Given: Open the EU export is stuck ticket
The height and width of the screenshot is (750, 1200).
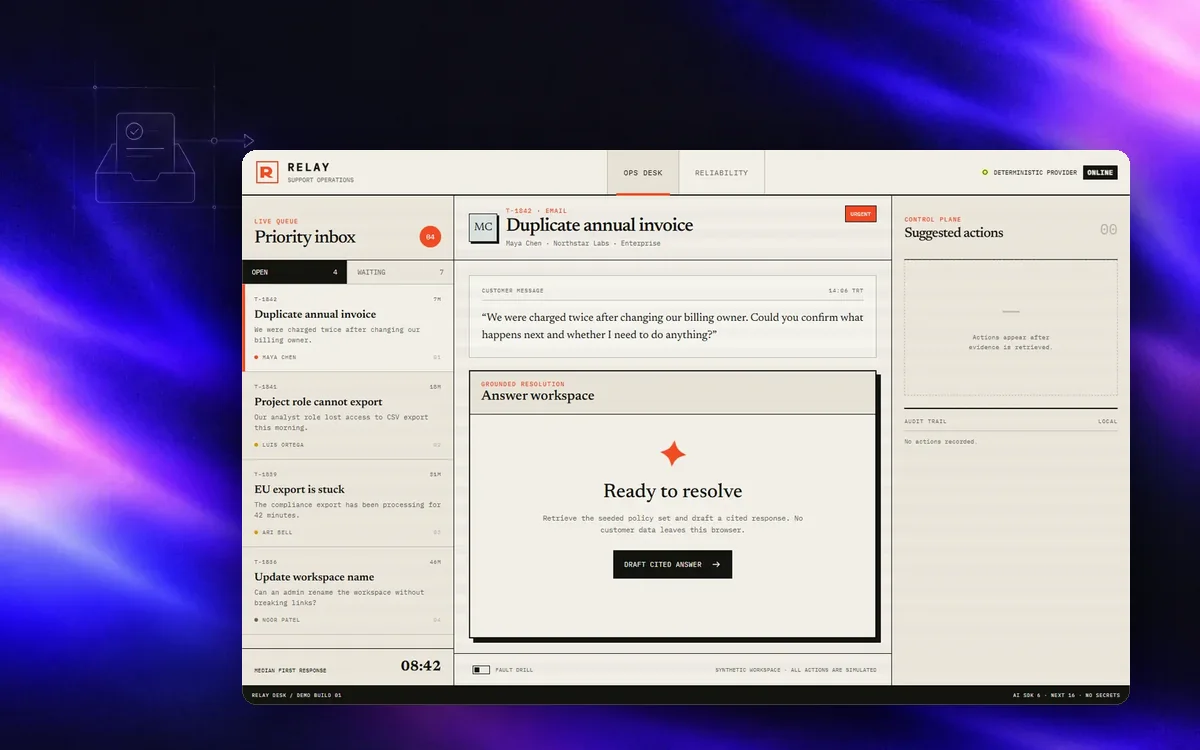Looking at the screenshot, I should tap(348, 503).
